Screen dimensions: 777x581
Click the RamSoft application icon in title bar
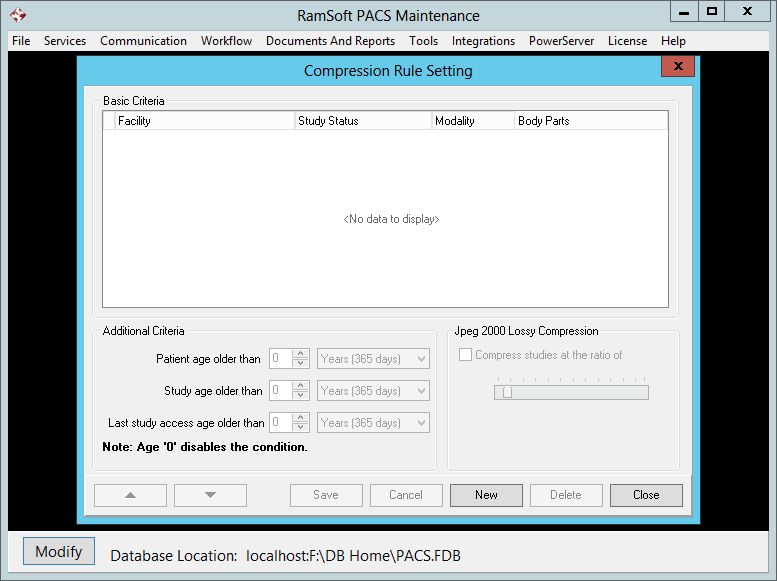18,15
